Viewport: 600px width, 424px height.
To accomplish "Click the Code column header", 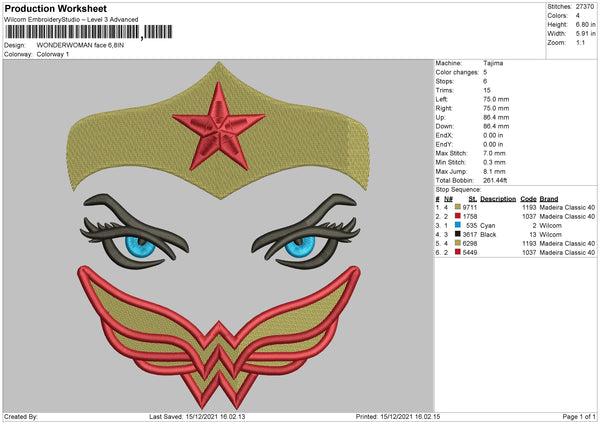I will click(528, 199).
